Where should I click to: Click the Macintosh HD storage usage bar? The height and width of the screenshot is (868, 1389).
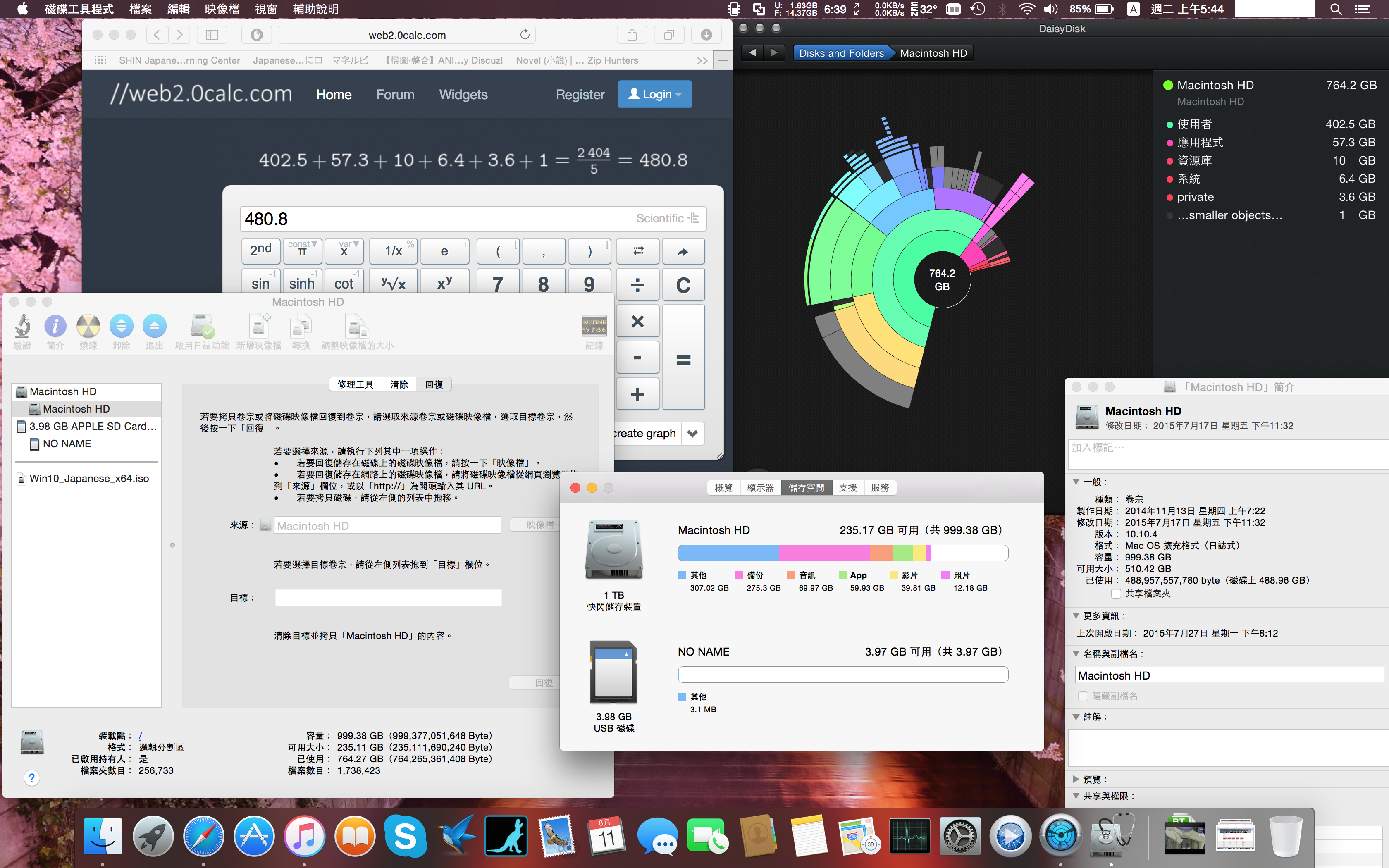[842, 553]
